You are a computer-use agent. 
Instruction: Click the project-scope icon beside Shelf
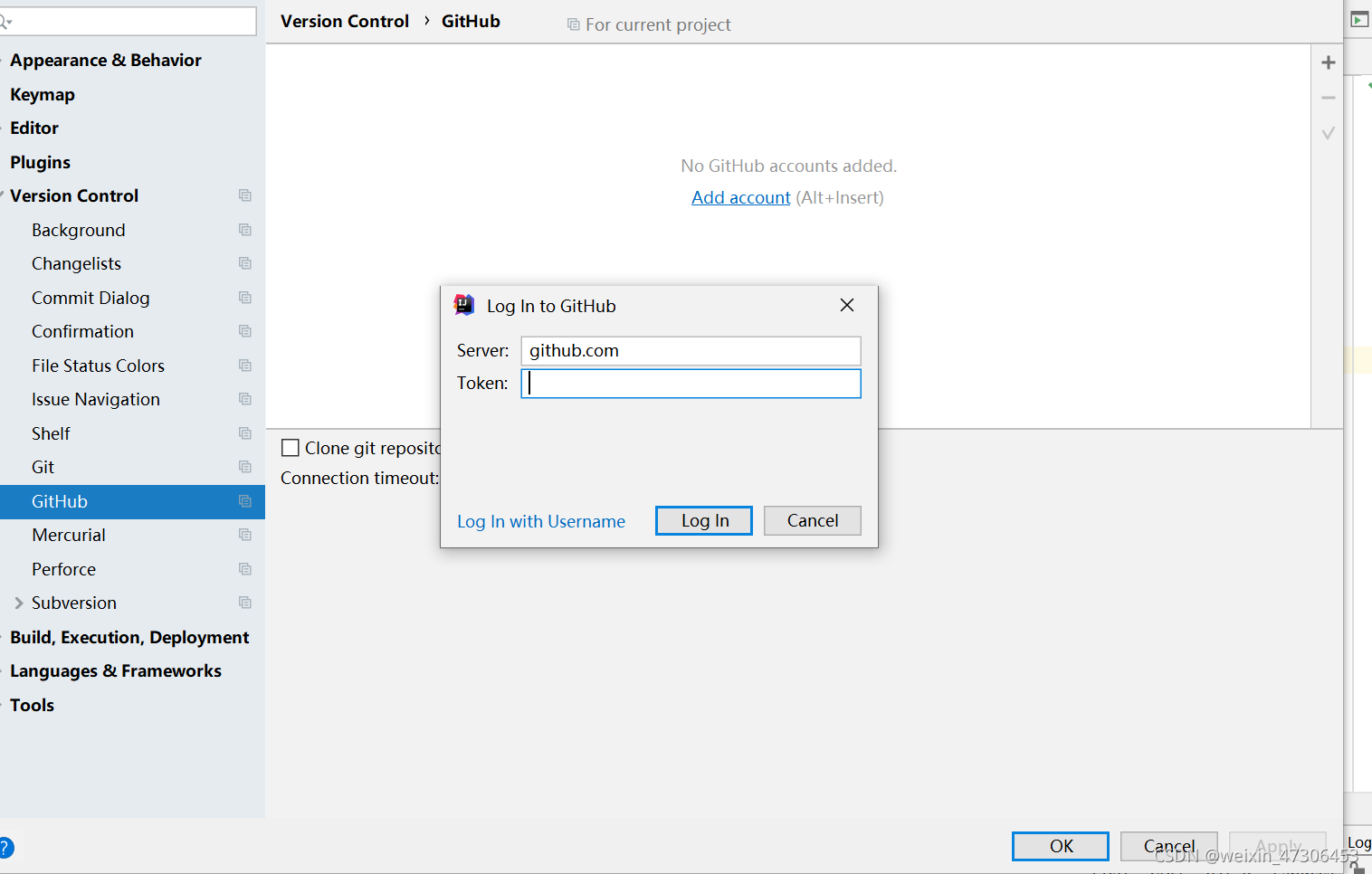[245, 433]
